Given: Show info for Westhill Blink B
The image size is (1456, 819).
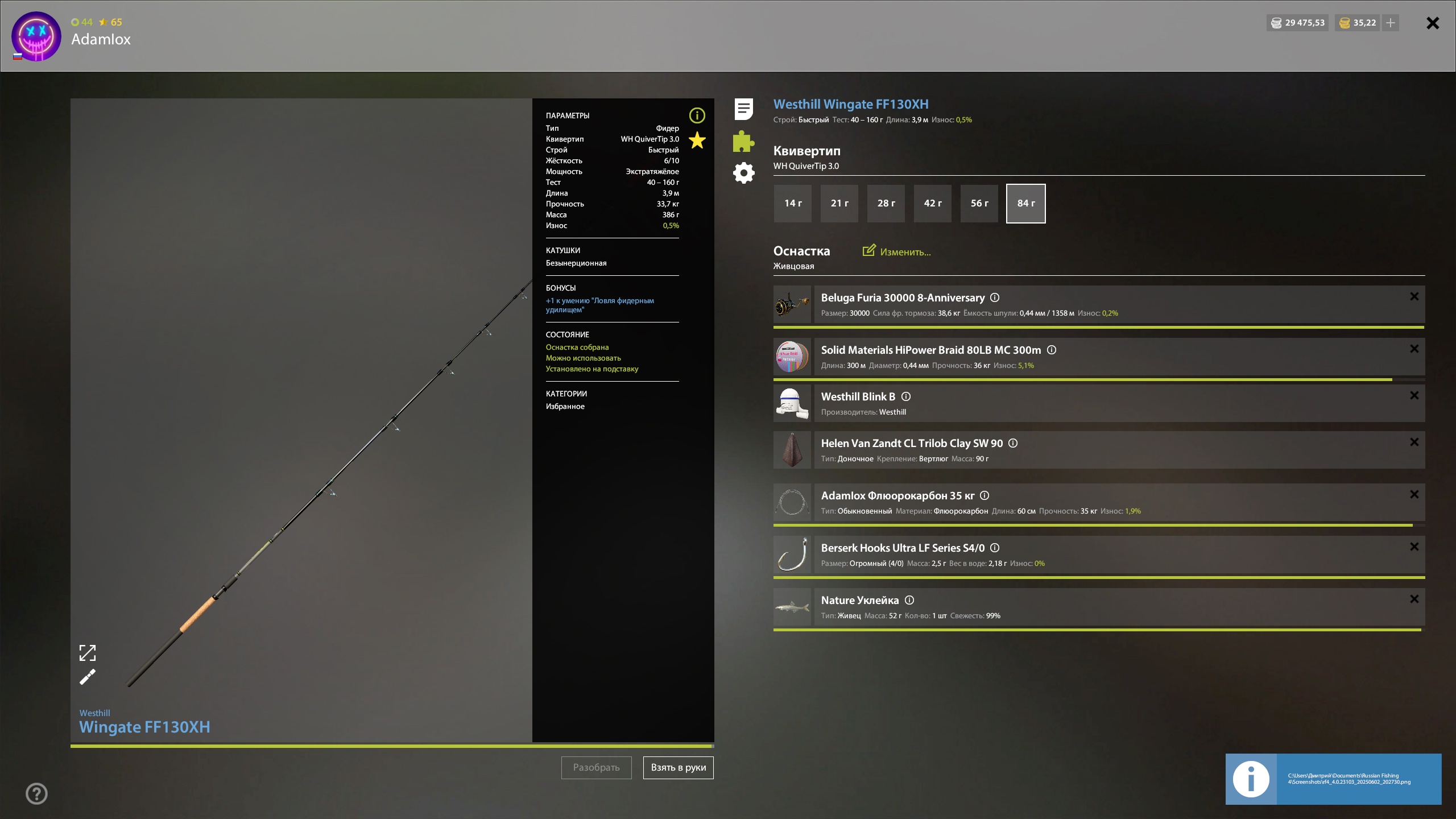Looking at the screenshot, I should click(x=906, y=396).
